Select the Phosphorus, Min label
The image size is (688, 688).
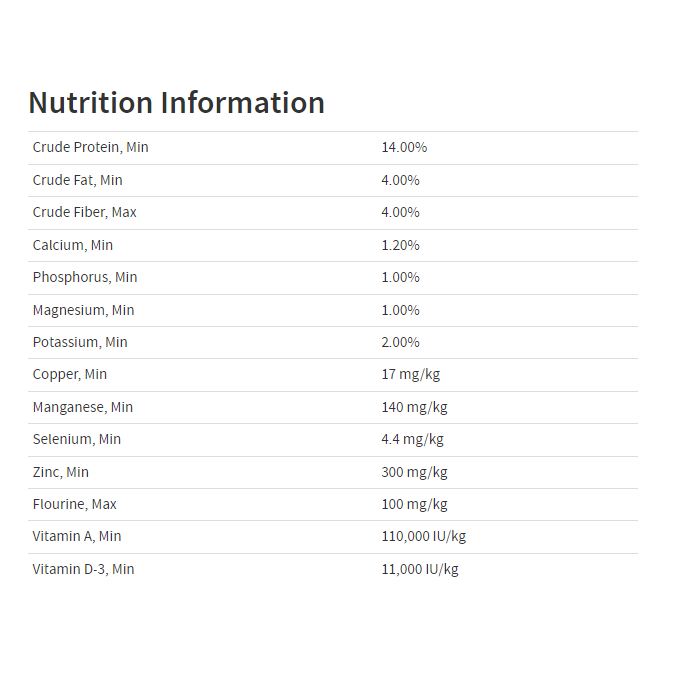click(85, 277)
